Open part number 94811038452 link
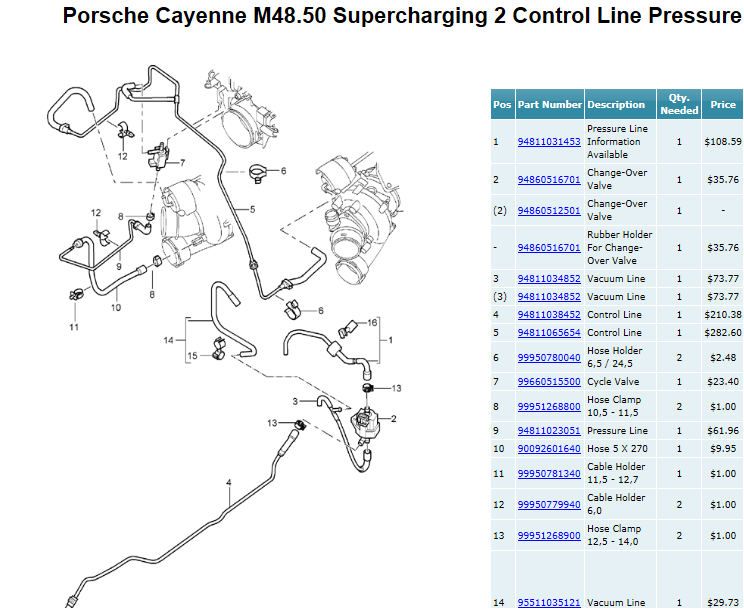This screenshot has height=609, width=744. click(549, 315)
